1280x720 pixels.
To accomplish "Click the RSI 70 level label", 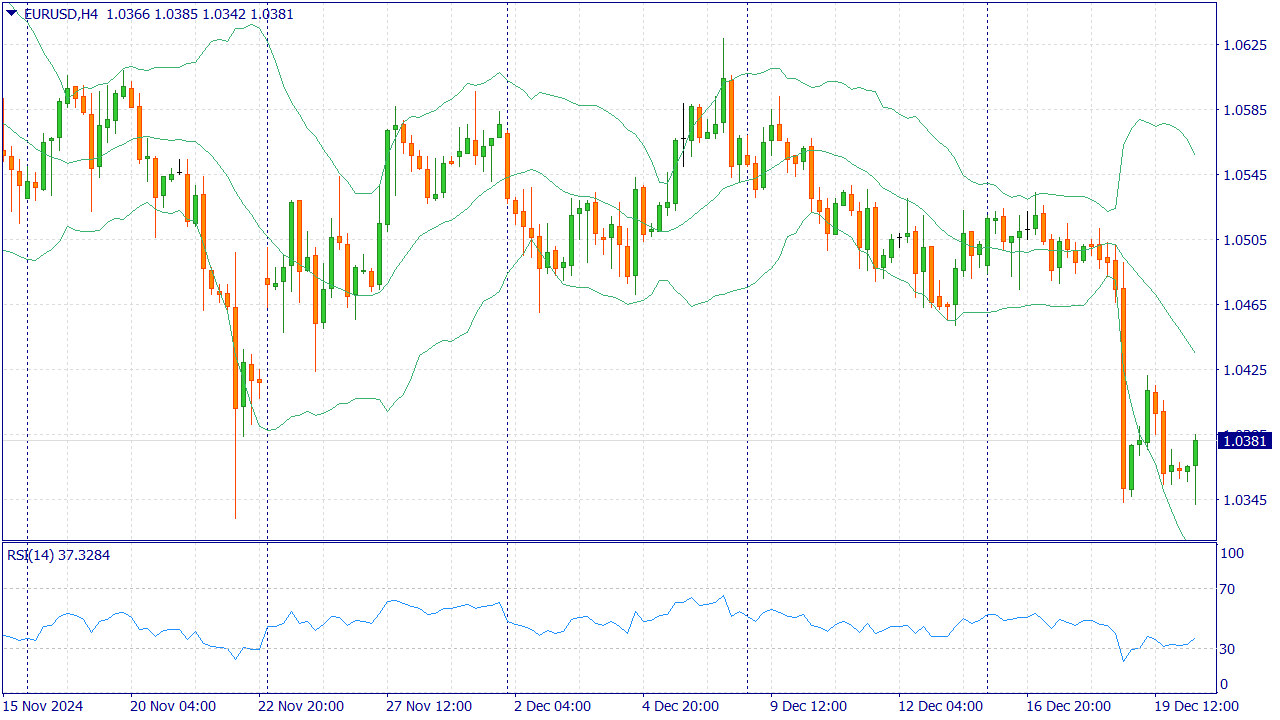I will 1228,589.
